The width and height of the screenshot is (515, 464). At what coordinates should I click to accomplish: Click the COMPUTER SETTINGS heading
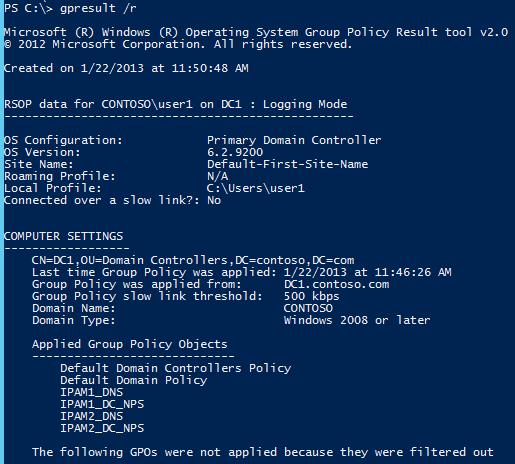63,236
